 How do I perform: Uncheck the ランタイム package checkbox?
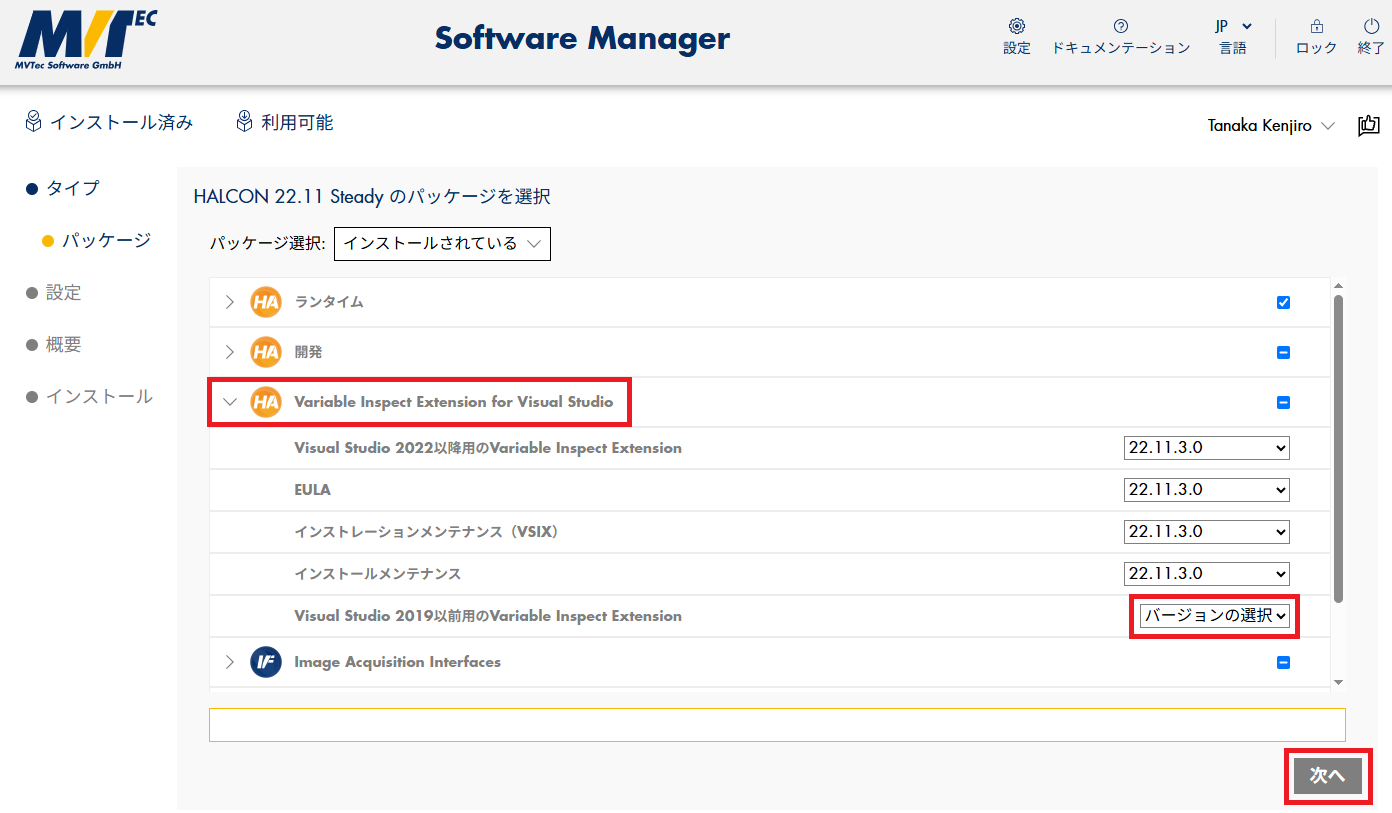(1283, 302)
